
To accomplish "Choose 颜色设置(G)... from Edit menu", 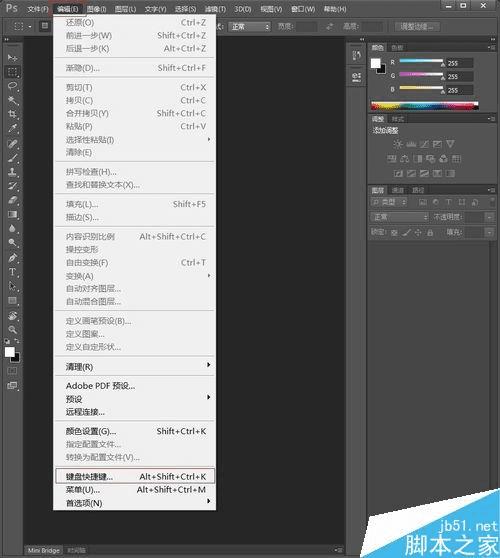I will (135, 431).
